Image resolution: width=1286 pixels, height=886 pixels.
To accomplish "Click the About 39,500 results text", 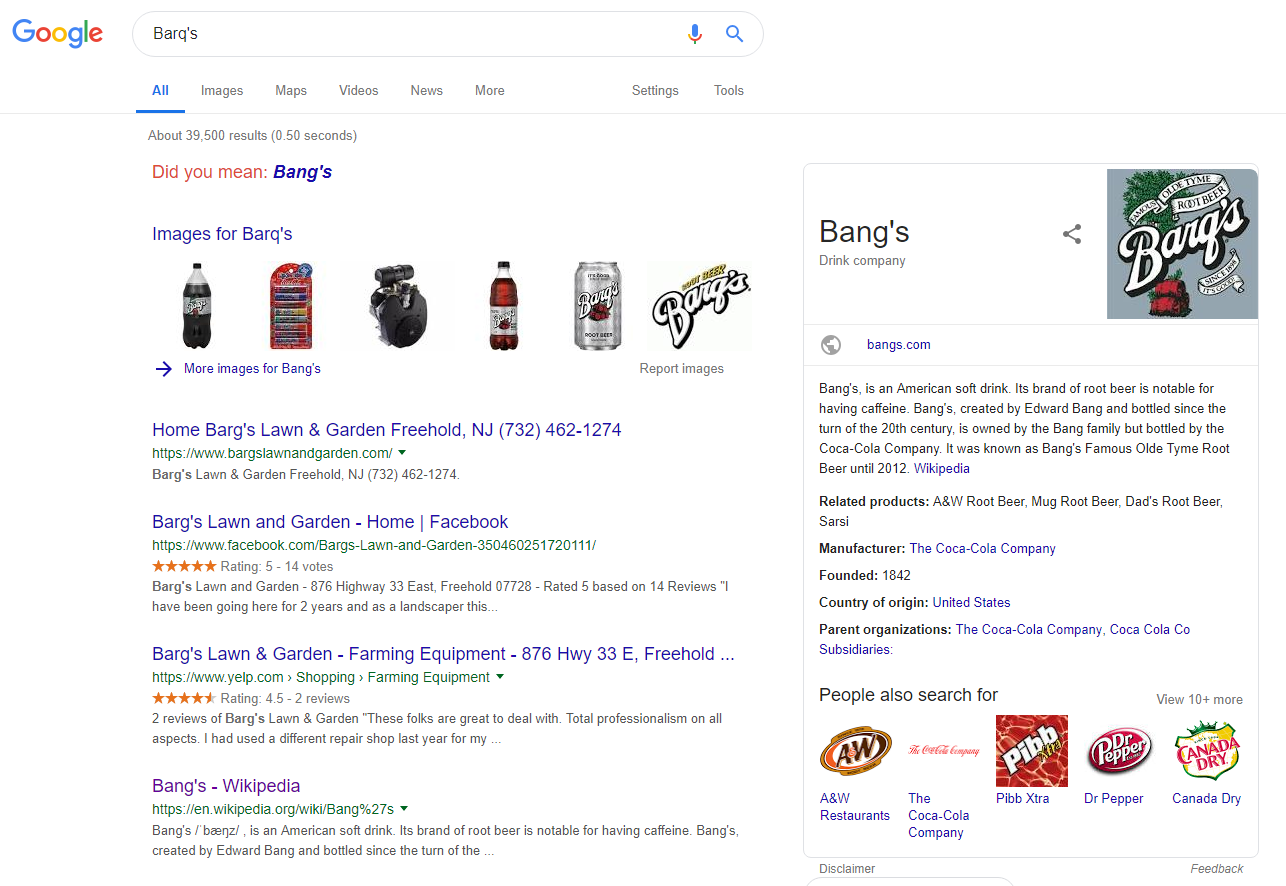I will pos(252,136).
